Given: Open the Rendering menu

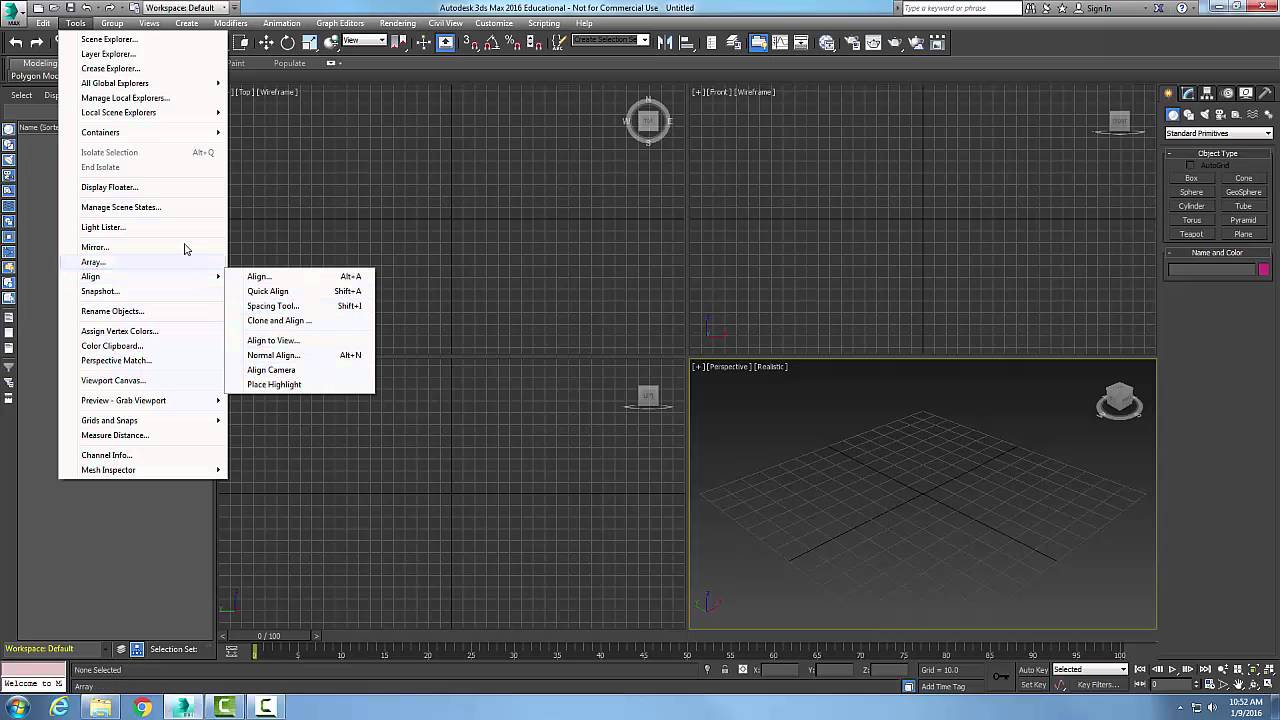Looking at the screenshot, I should coord(398,23).
